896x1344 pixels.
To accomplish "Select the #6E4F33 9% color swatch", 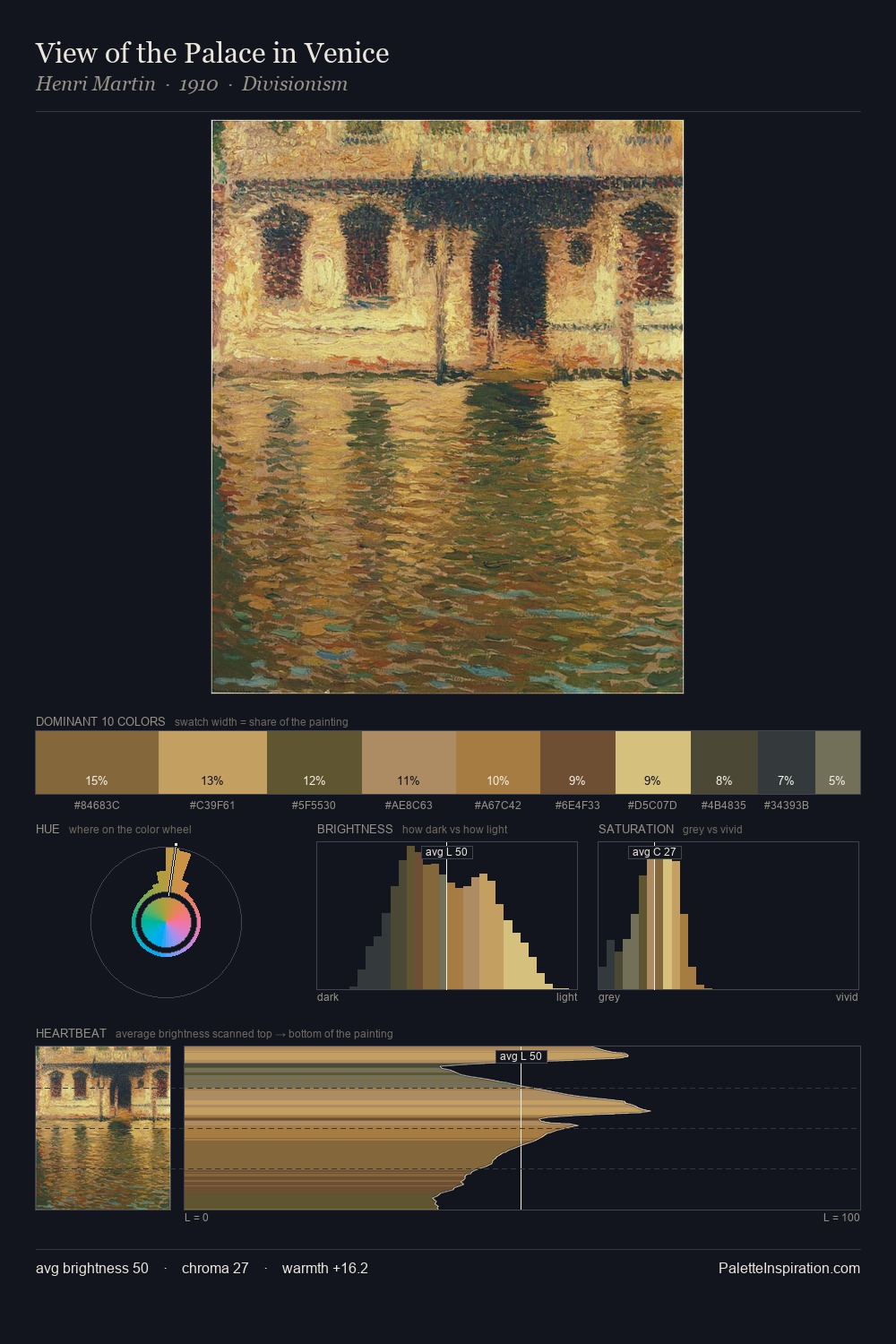I will click(x=578, y=762).
